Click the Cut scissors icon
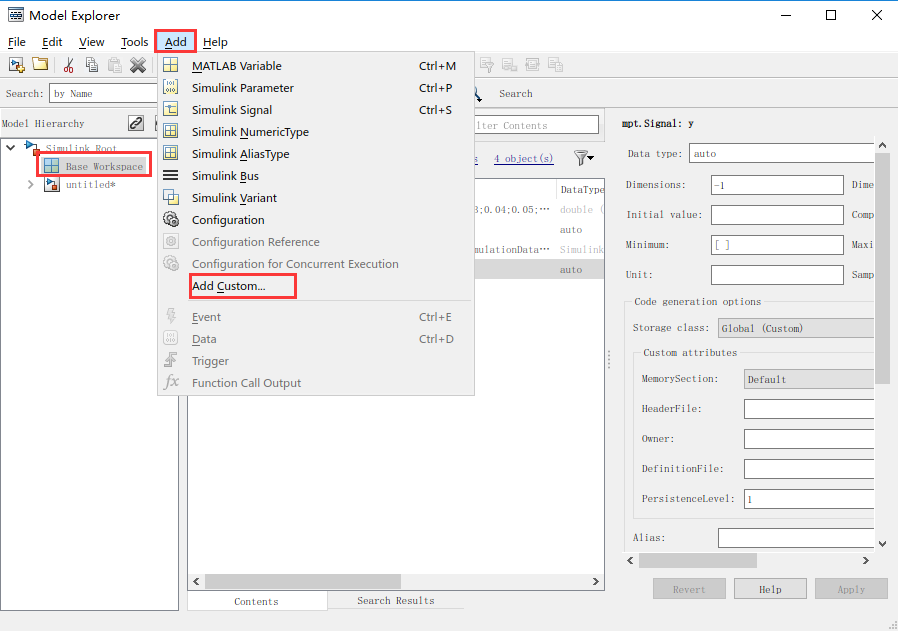 pyautogui.click(x=69, y=65)
